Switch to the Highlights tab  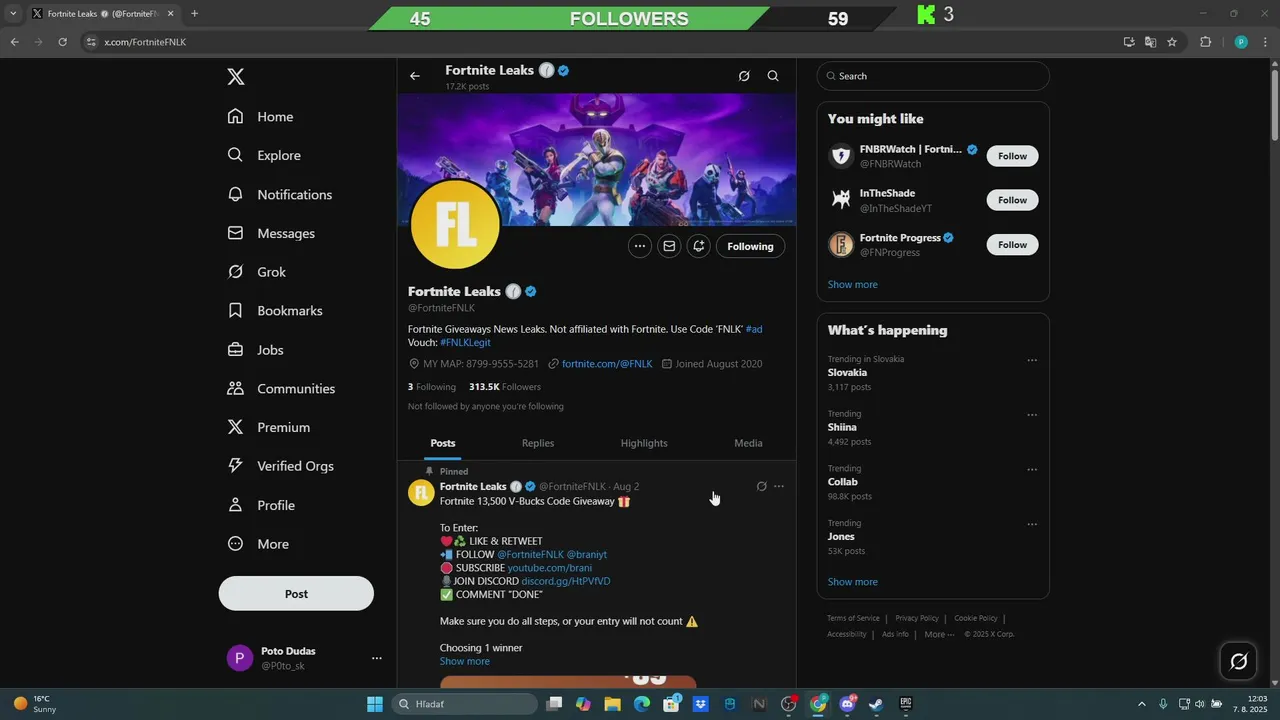(x=644, y=443)
